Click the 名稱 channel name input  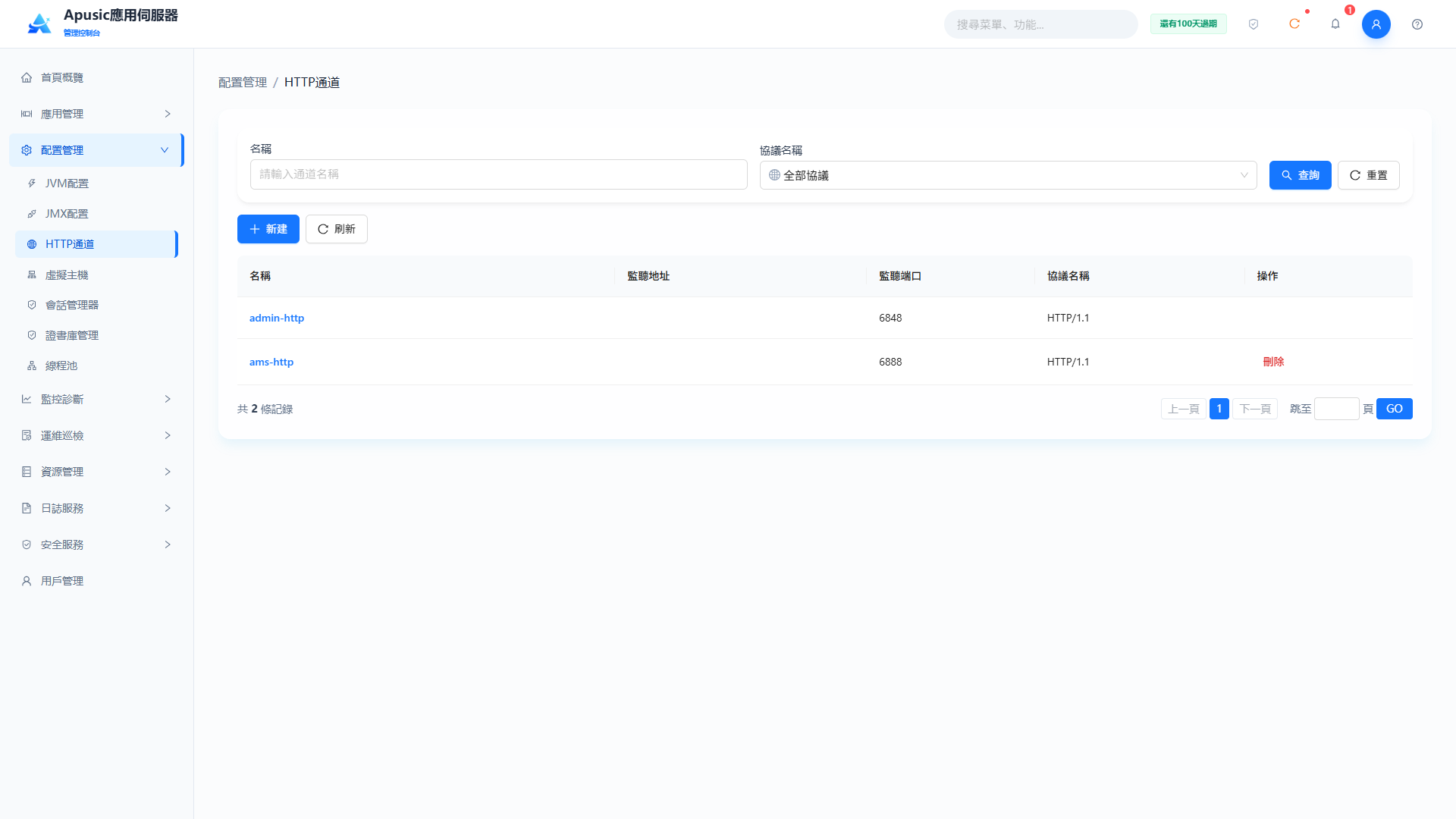pos(499,174)
